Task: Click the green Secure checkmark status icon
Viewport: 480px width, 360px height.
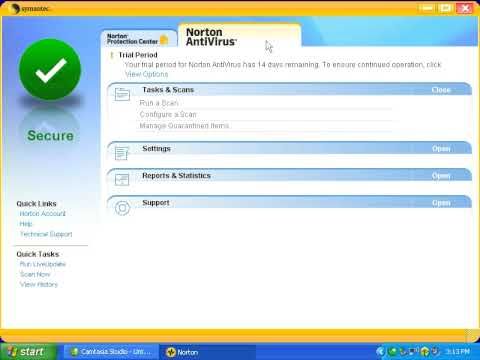Action: pyautogui.click(x=50, y=69)
